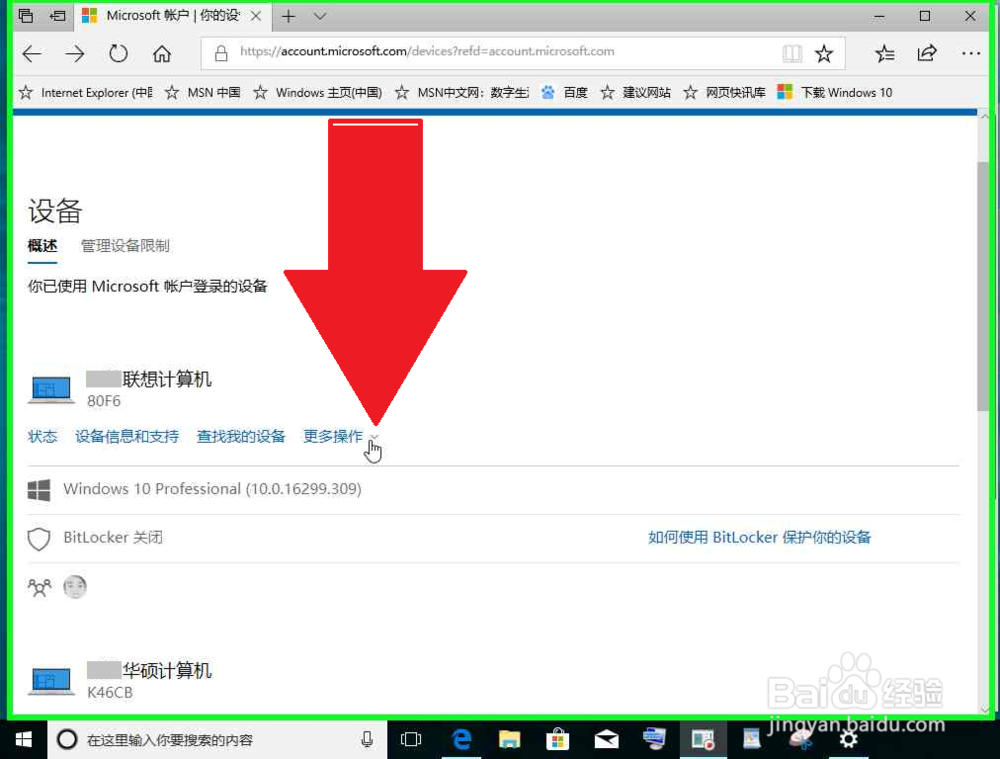
Task: Select the Microsoft 帐户 browser tab
Action: tap(172, 16)
